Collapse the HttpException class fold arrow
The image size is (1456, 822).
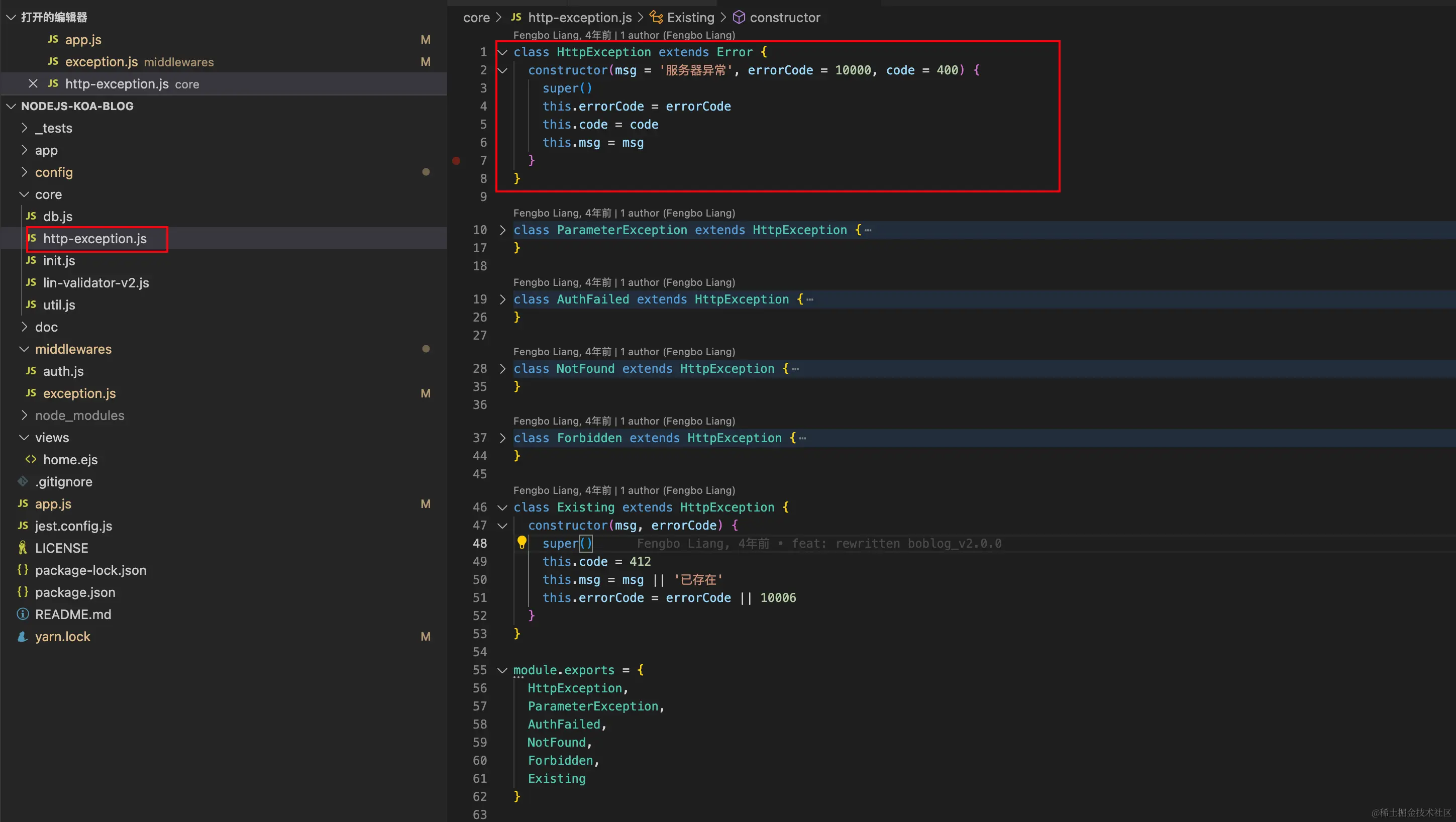pos(502,52)
